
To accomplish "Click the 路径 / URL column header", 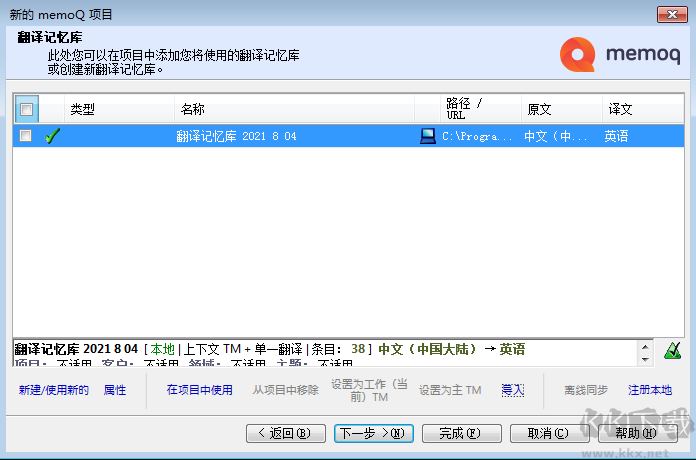I will 481,109.
